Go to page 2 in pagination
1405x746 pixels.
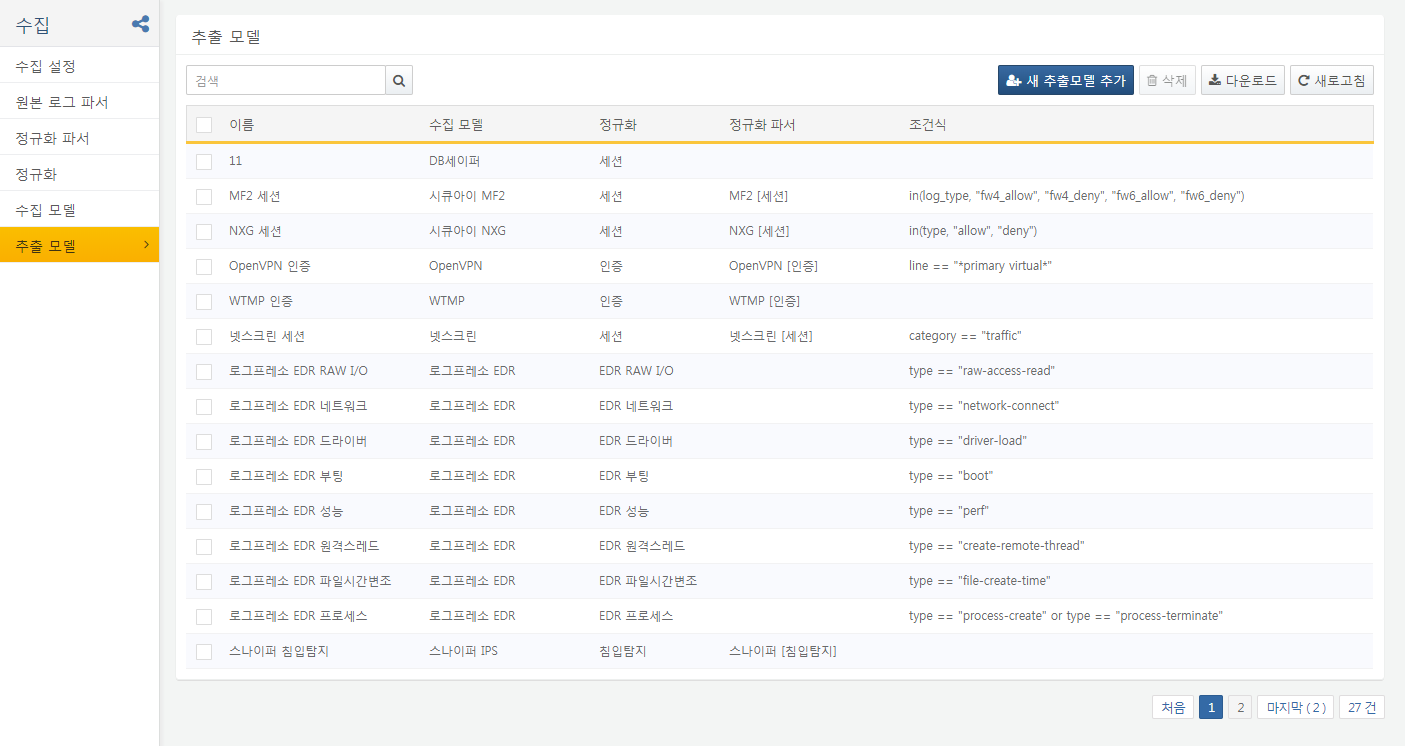1240,707
